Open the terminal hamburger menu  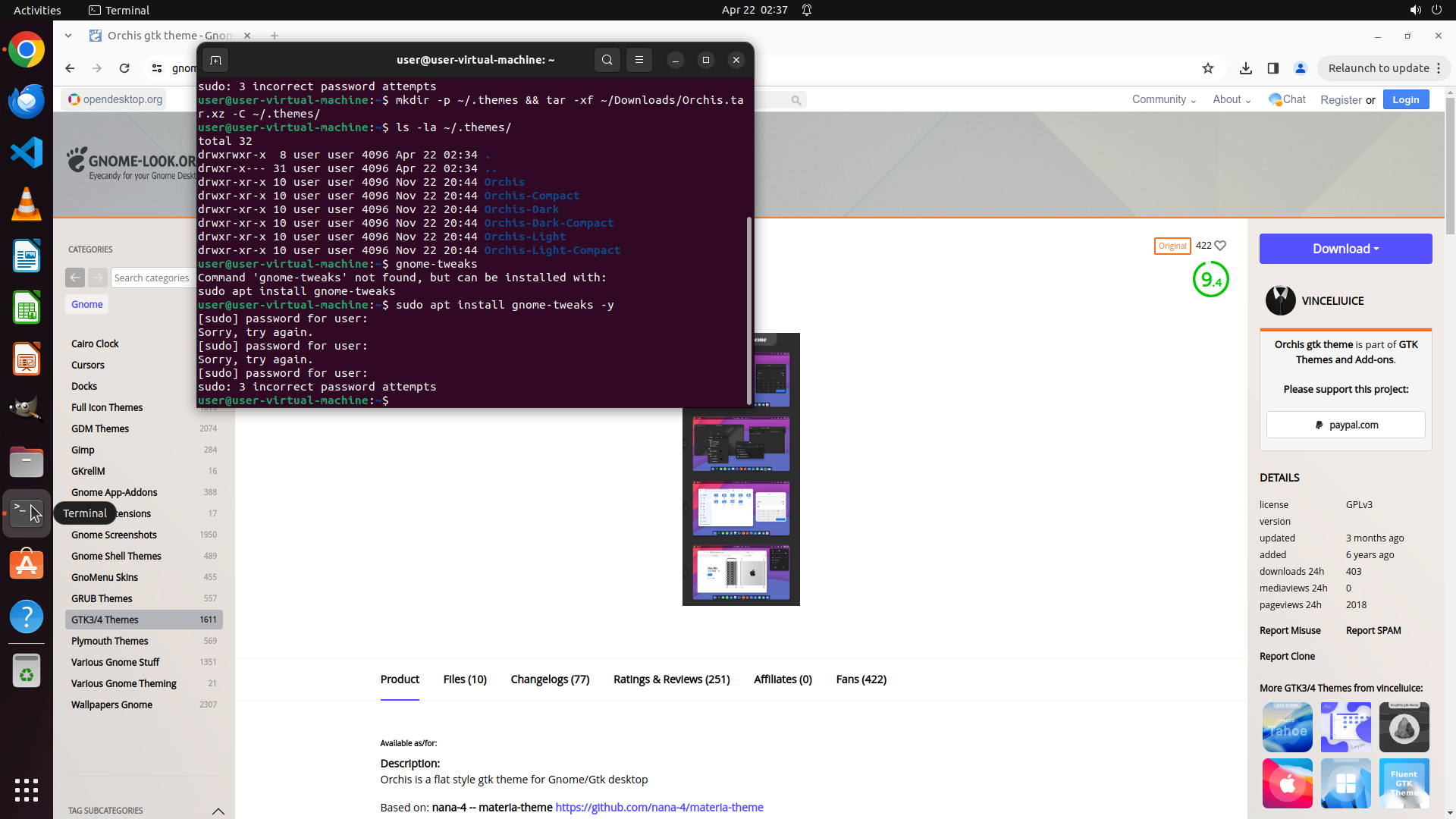pos(639,60)
